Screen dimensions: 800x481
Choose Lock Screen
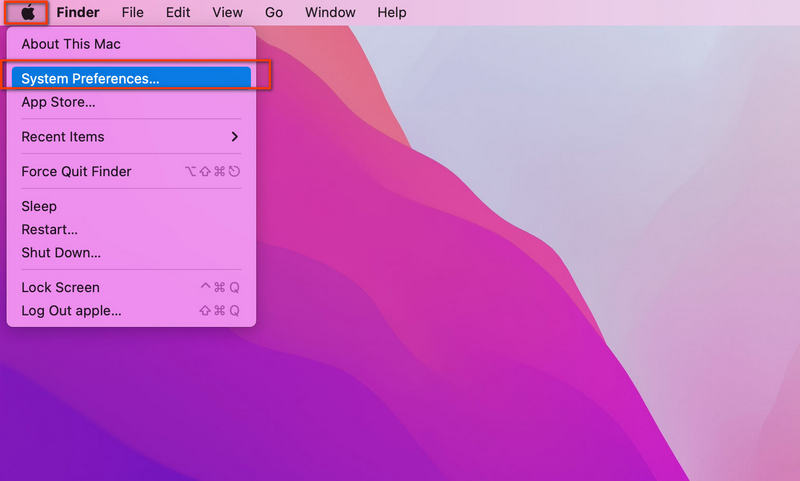[60, 287]
